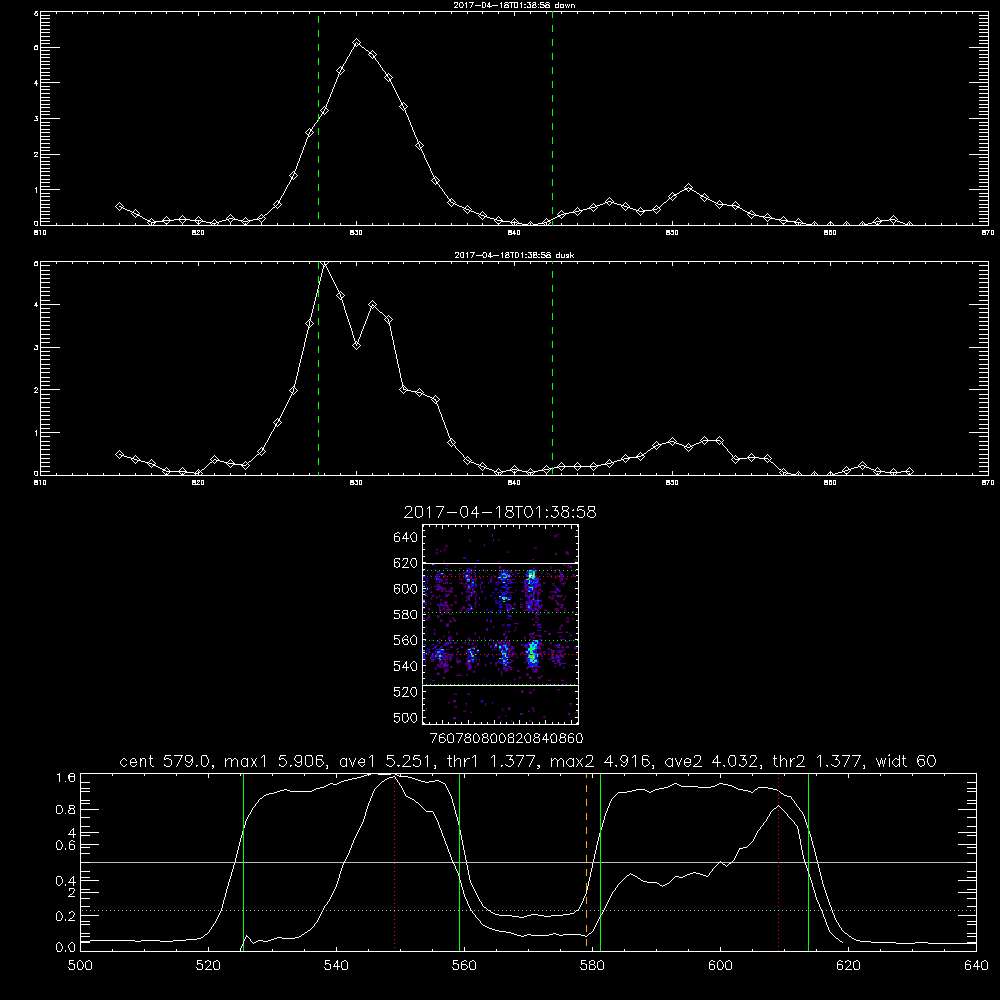Screen dimensions: 1000x1000
Task: Click the '500' label on spectral image y-axis
Action: [x=405, y=717]
